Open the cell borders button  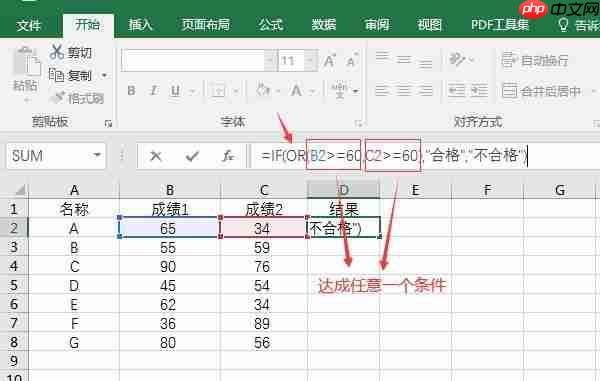tap(218, 91)
